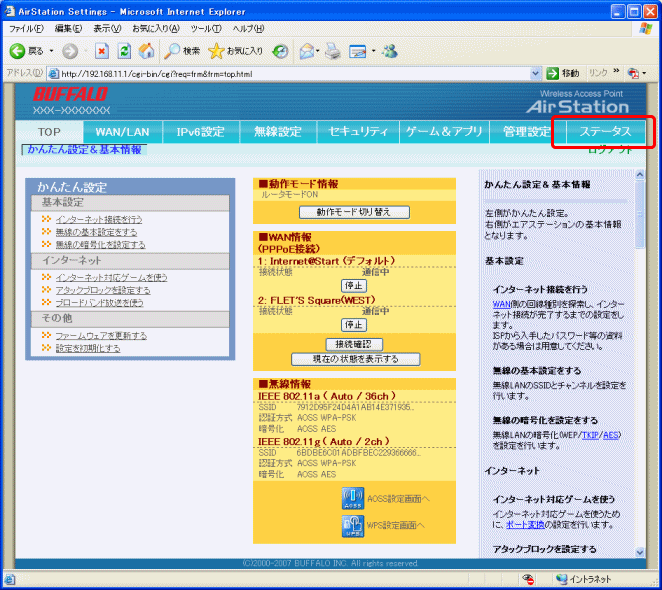Screen dimensions: 662x590
Task: Switch to the セキュリティ tab
Action: pyautogui.click(x=358, y=132)
